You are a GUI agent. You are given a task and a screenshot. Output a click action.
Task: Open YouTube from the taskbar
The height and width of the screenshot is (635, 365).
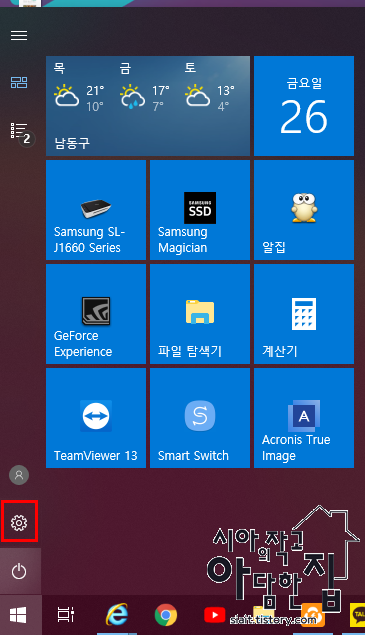coord(215,615)
